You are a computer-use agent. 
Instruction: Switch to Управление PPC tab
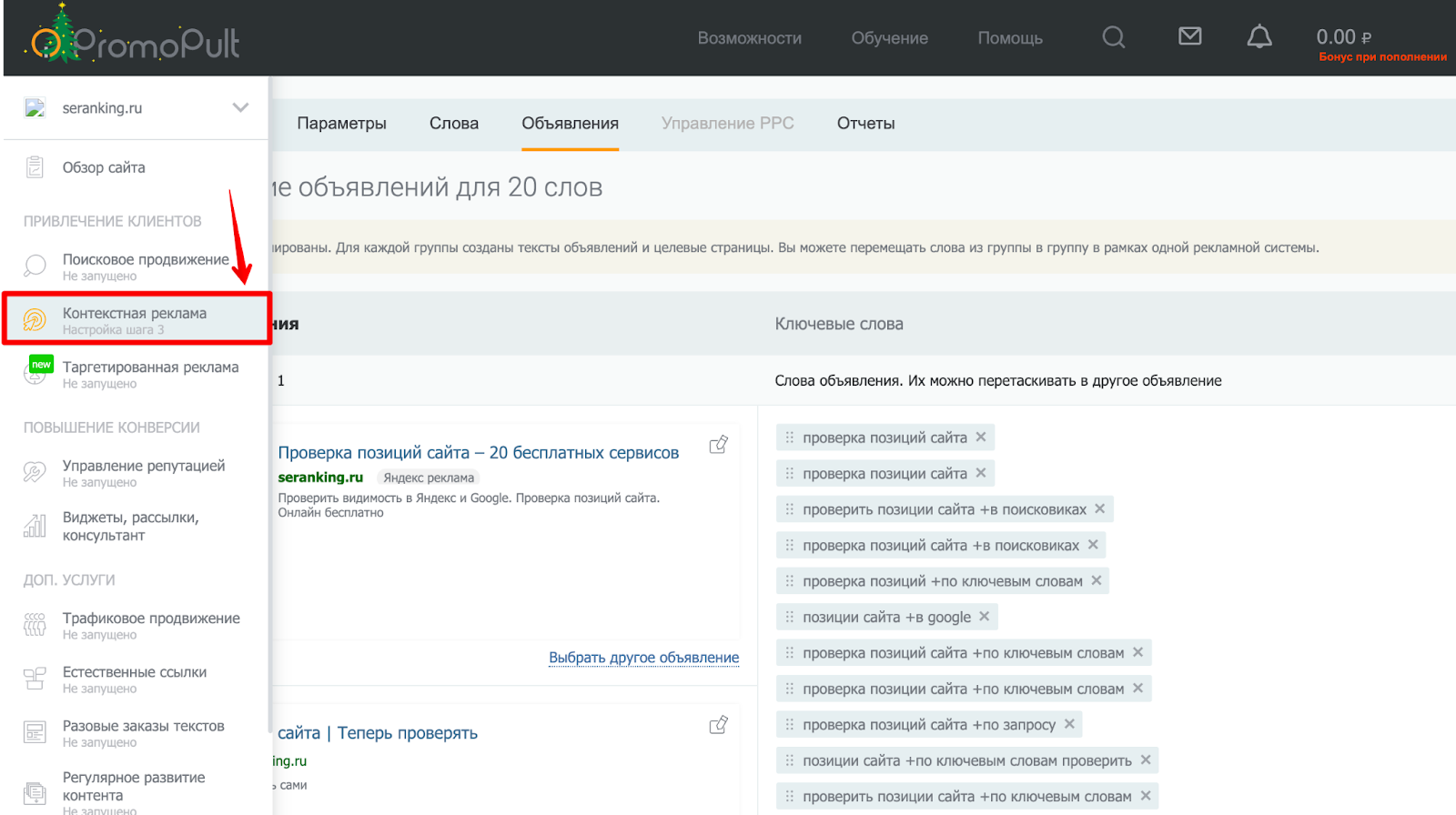point(727,124)
